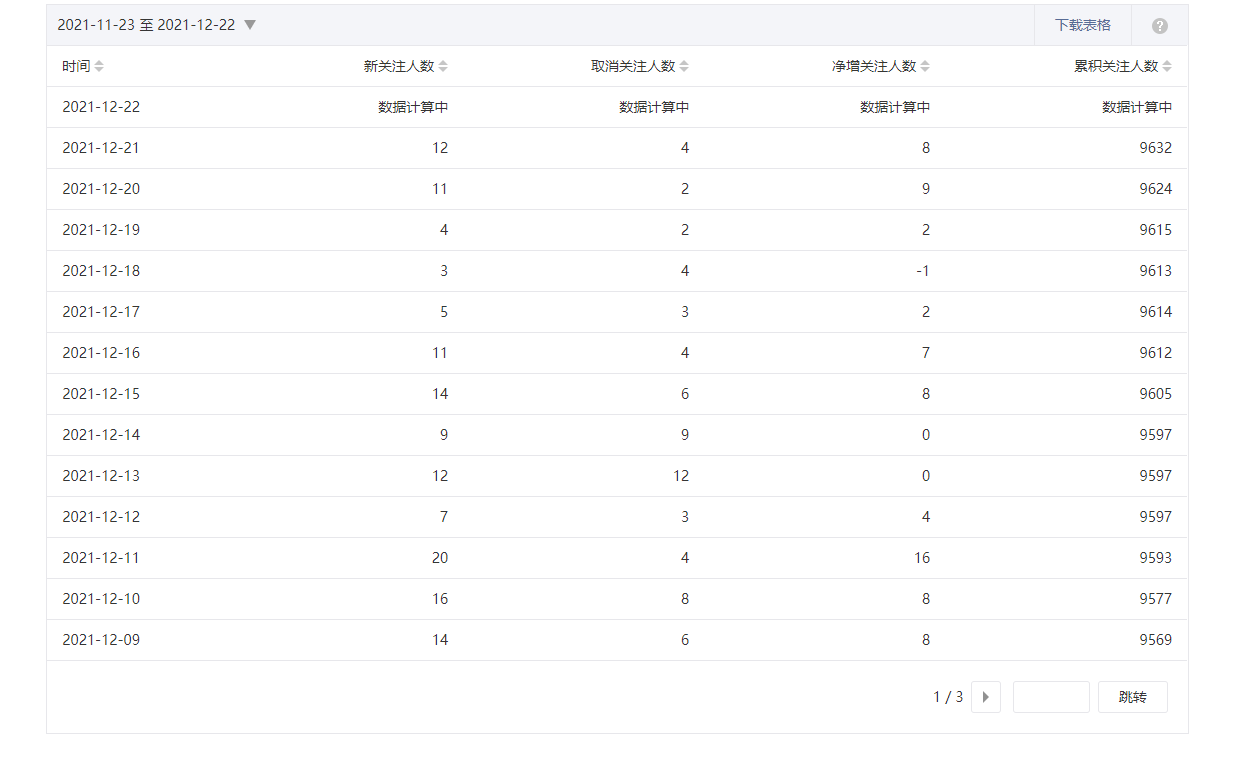Sort the table by 净增关注人数 icon

tap(925, 66)
